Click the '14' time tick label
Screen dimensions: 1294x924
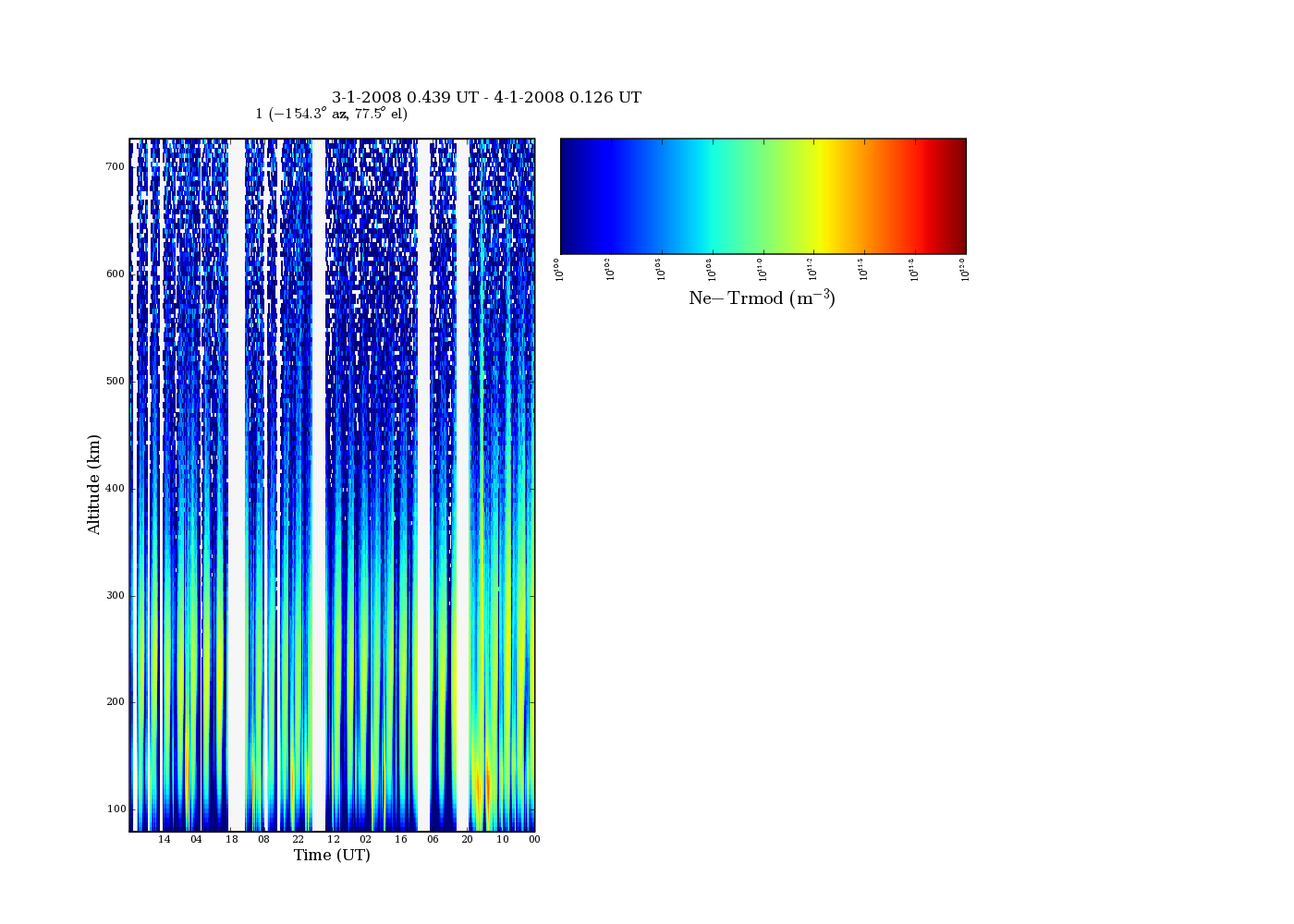164,839
